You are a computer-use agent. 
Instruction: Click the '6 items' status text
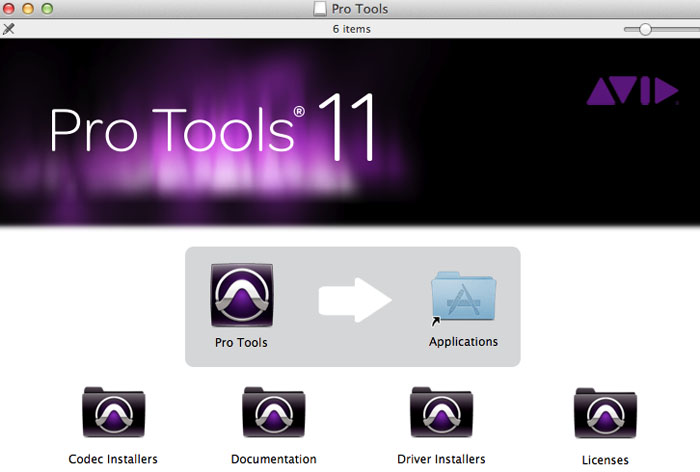[352, 29]
